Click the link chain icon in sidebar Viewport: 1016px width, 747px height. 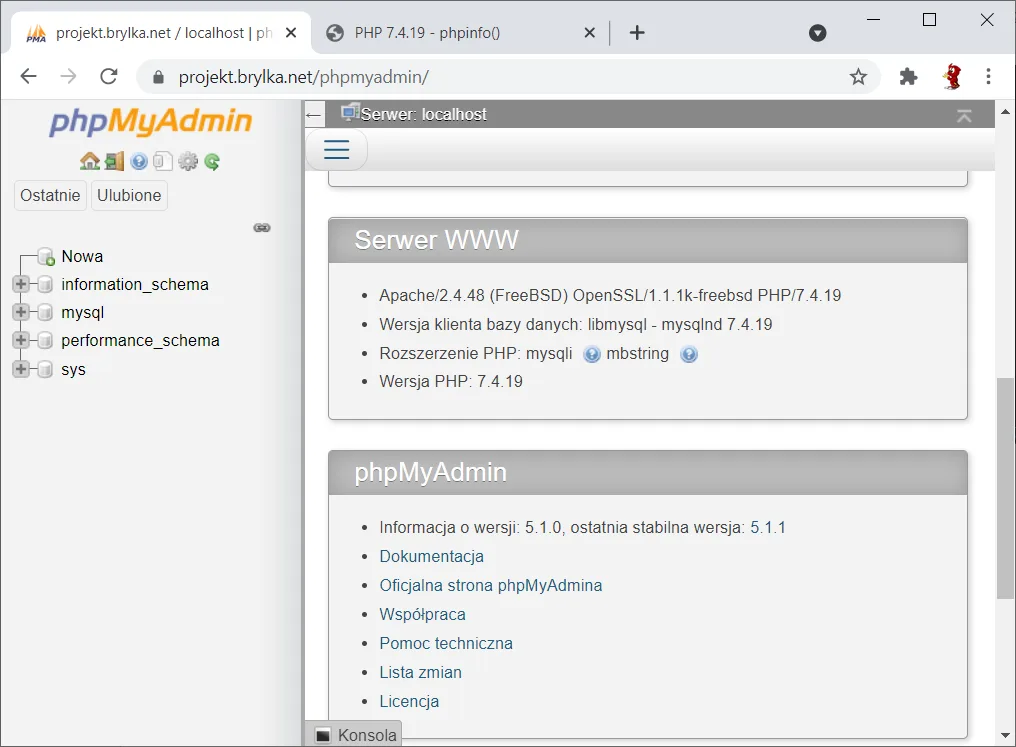262,227
